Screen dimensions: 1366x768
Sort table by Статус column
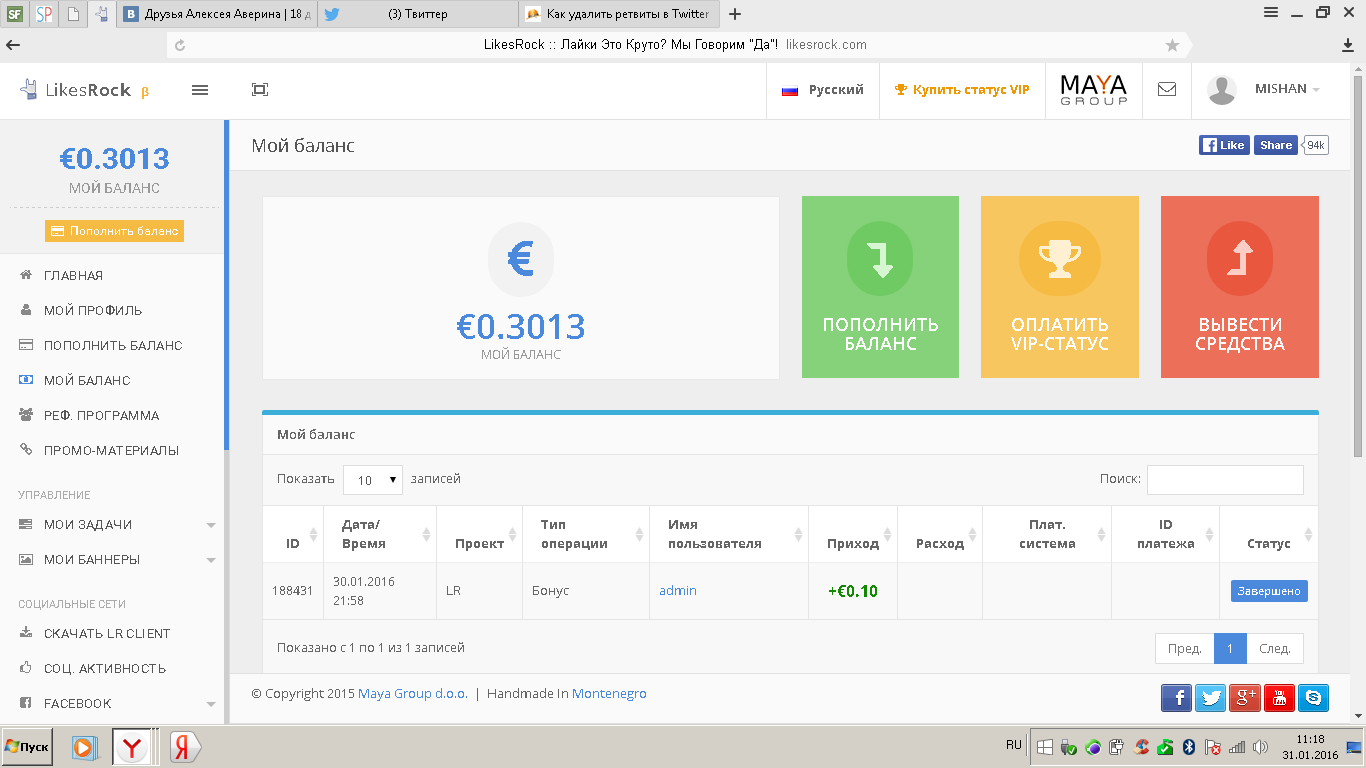(1268, 534)
